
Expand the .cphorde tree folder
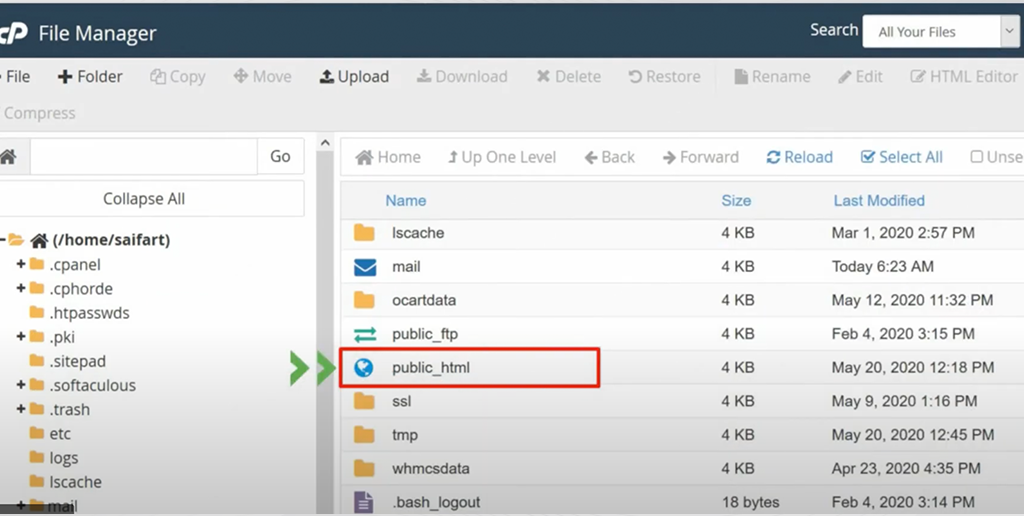point(21,288)
